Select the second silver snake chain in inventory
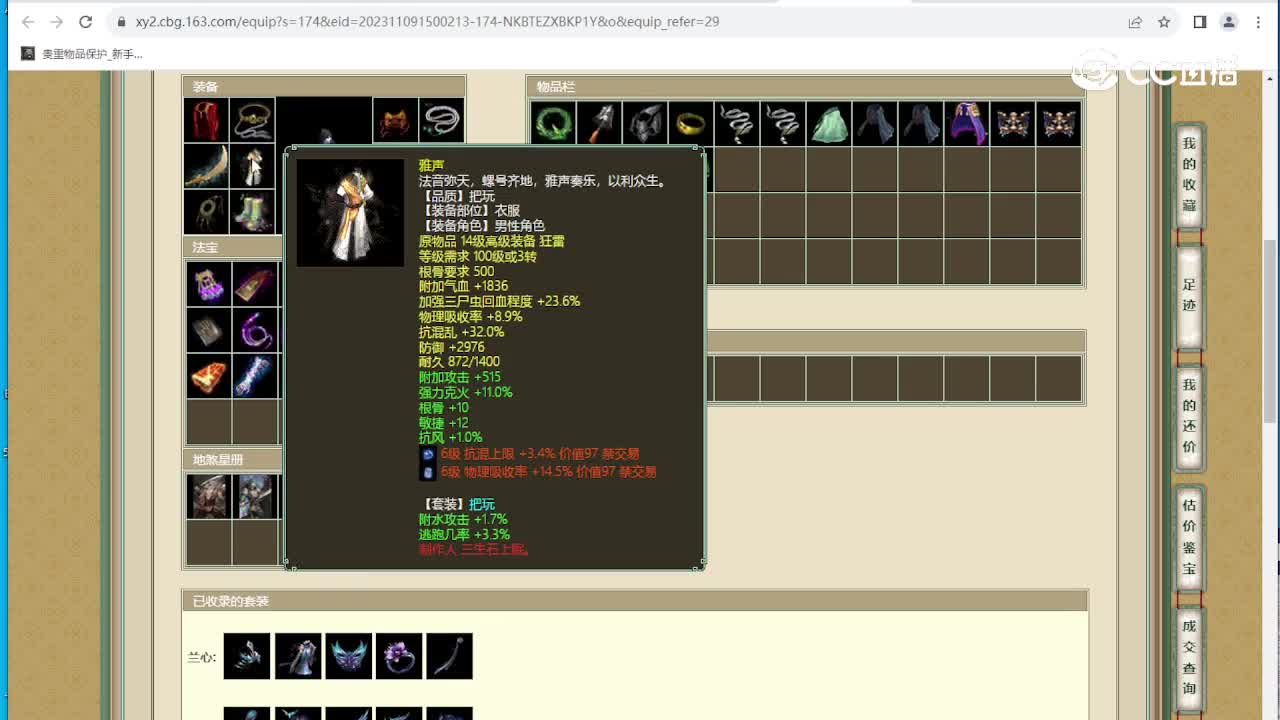The width and height of the screenshot is (1280, 720). click(783, 122)
